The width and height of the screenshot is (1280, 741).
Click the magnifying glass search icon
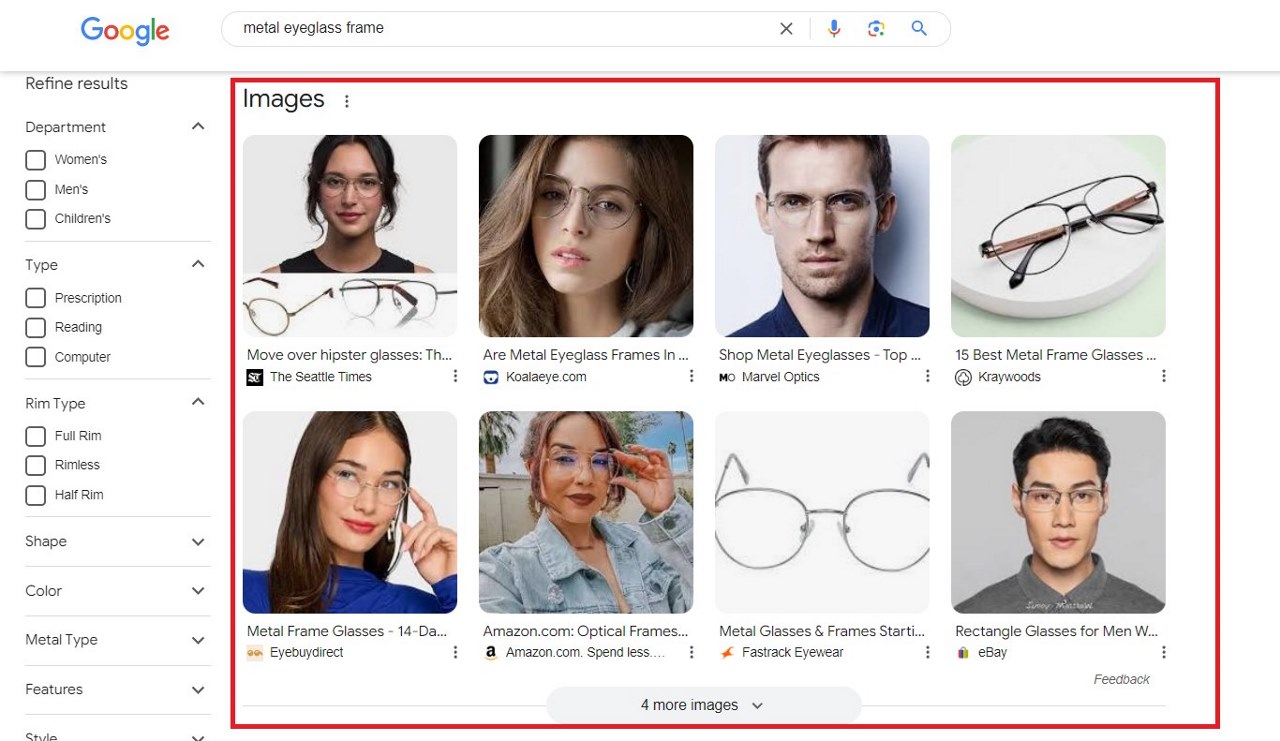[919, 29]
